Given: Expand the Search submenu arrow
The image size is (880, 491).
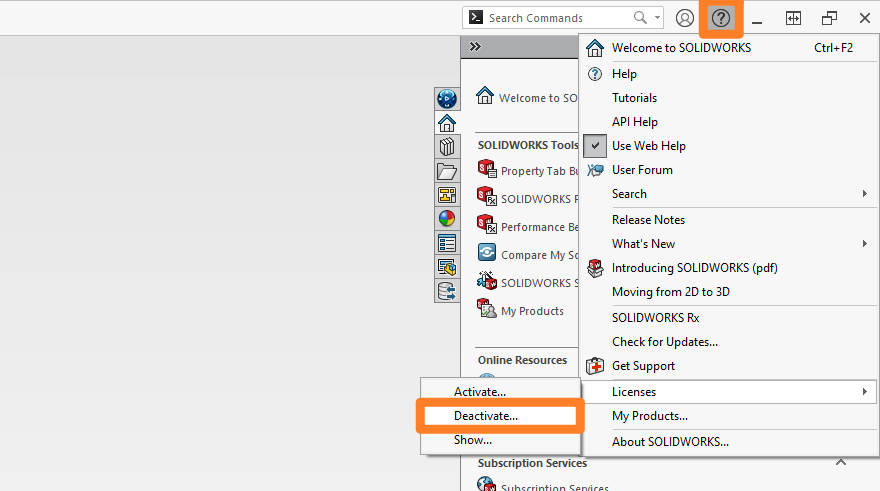Looking at the screenshot, I should pos(864,194).
